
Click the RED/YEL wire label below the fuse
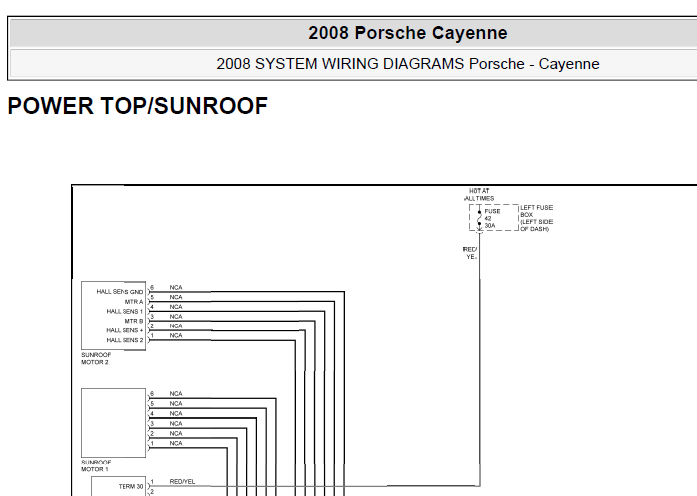point(470,253)
